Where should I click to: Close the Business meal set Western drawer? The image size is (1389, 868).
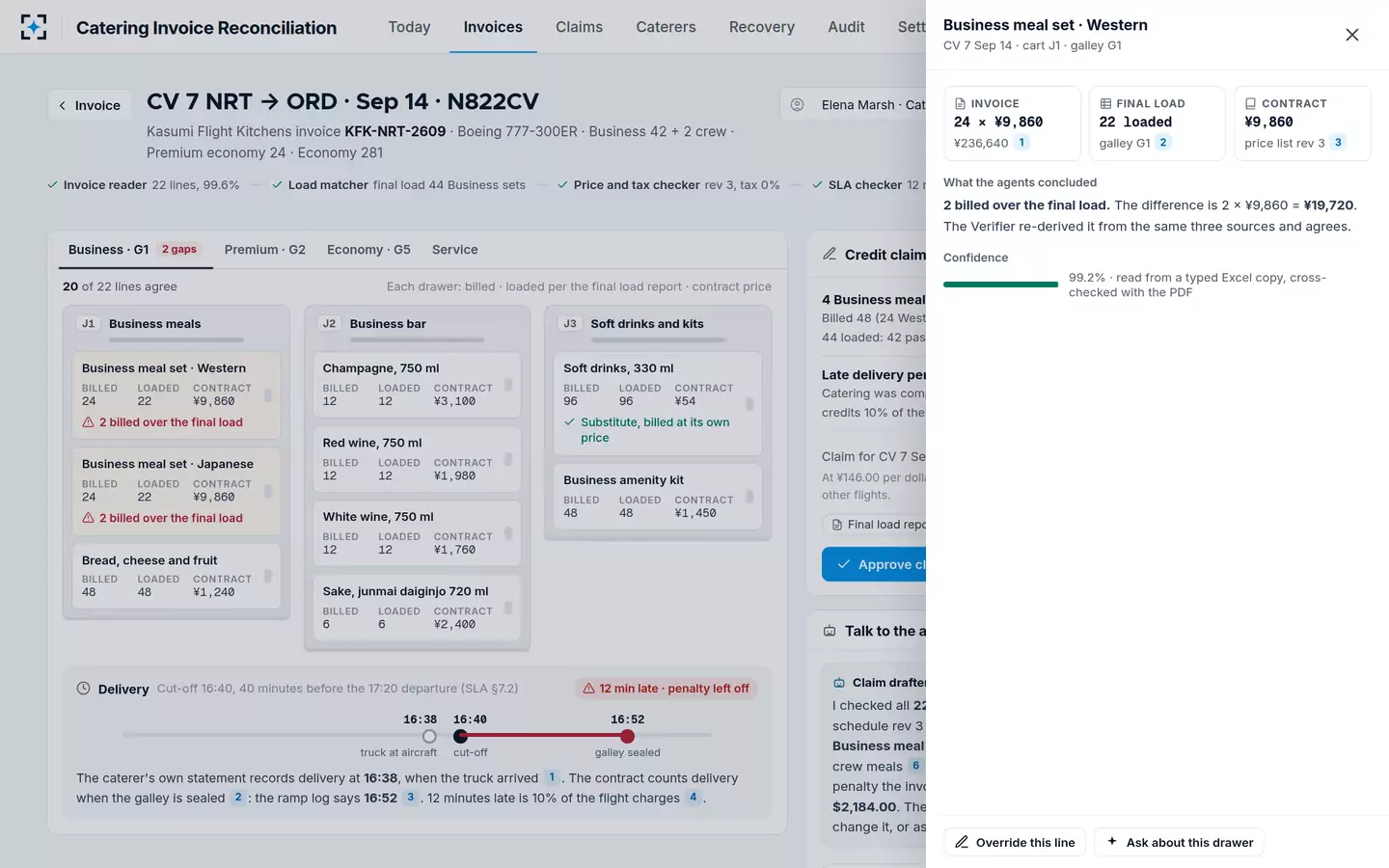[x=1351, y=35]
